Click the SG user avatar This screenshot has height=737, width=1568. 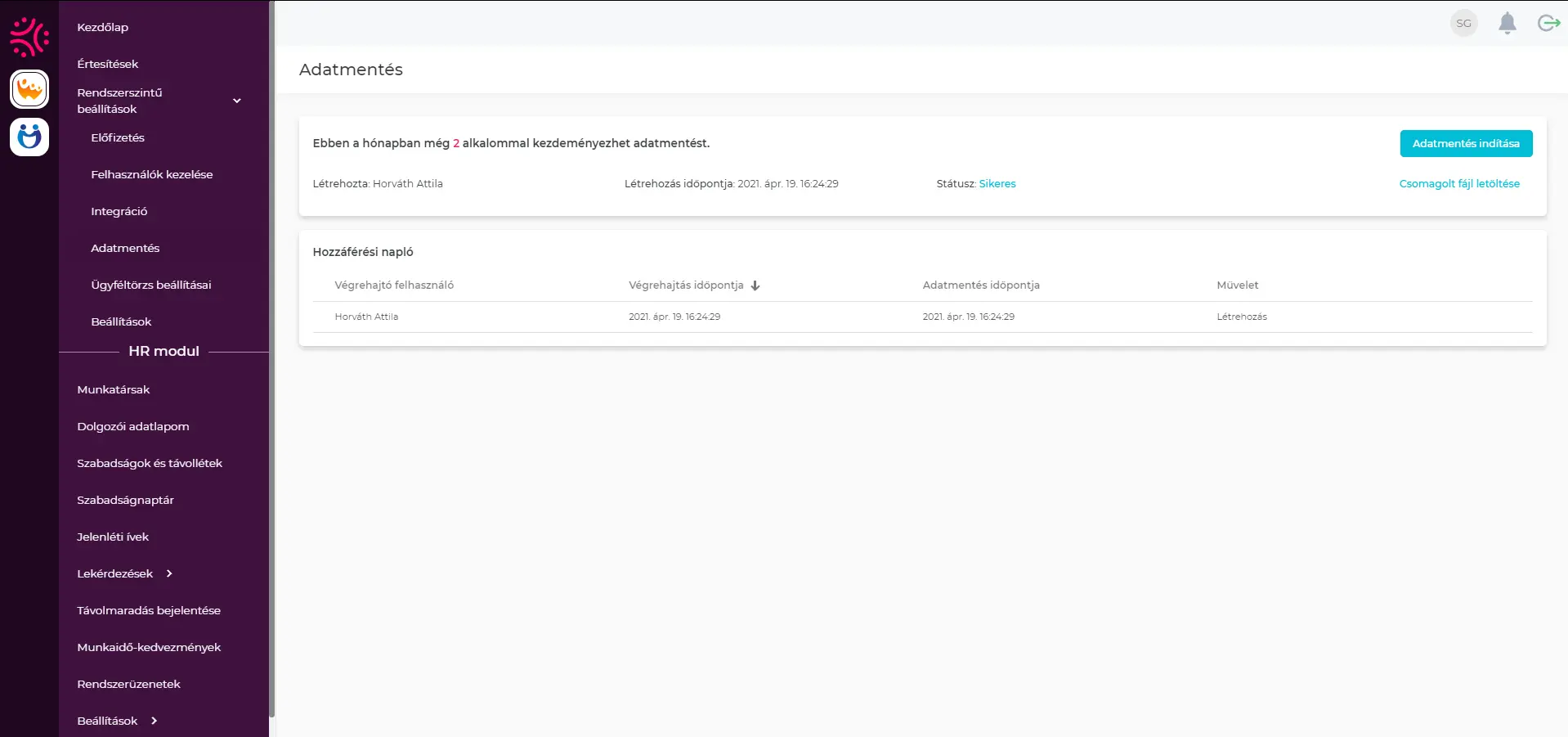pyautogui.click(x=1463, y=24)
